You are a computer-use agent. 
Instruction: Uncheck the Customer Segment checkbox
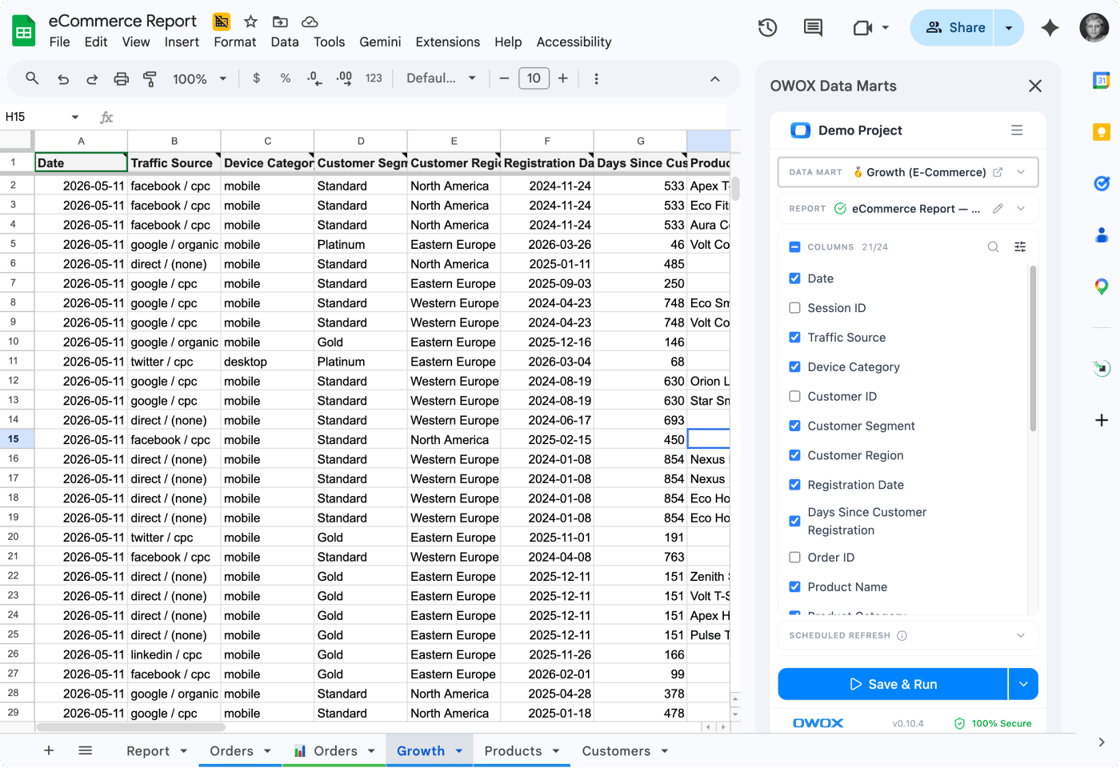click(794, 426)
